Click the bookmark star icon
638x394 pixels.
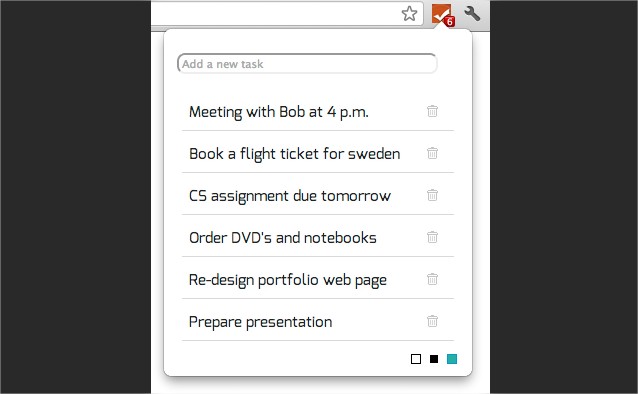coord(409,14)
